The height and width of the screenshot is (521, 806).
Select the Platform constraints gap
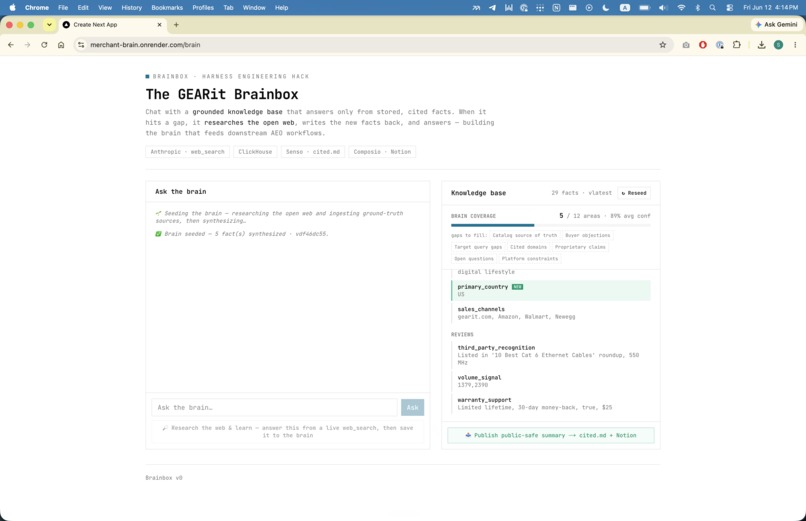(x=529, y=259)
